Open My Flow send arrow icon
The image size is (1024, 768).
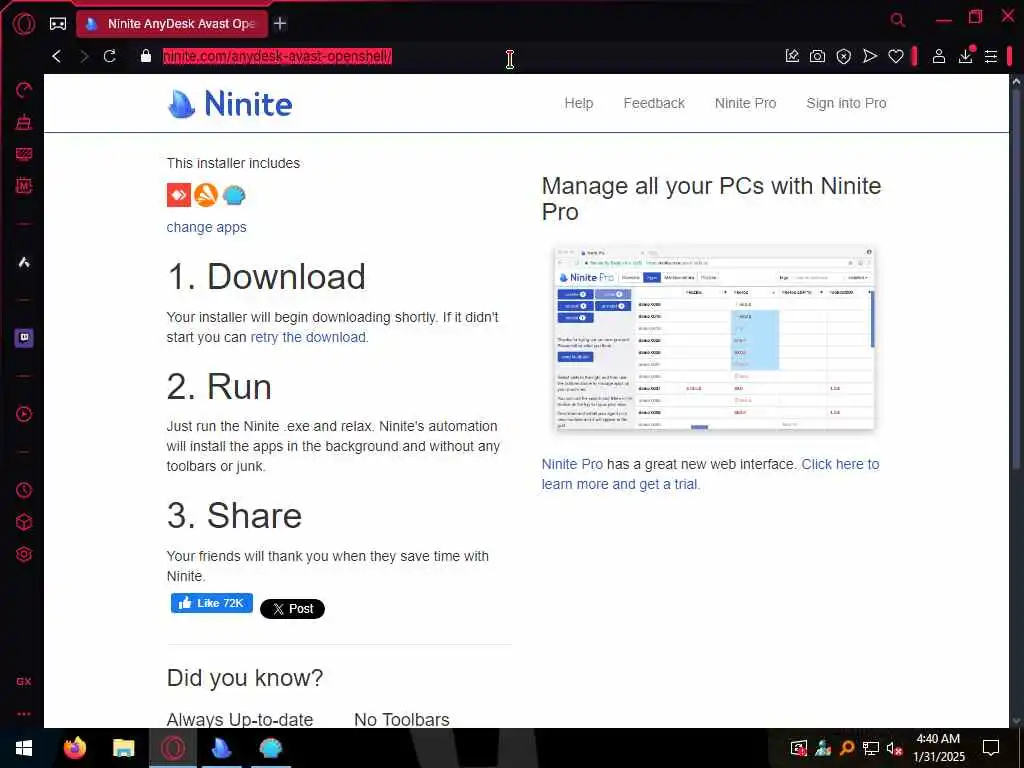click(x=869, y=56)
